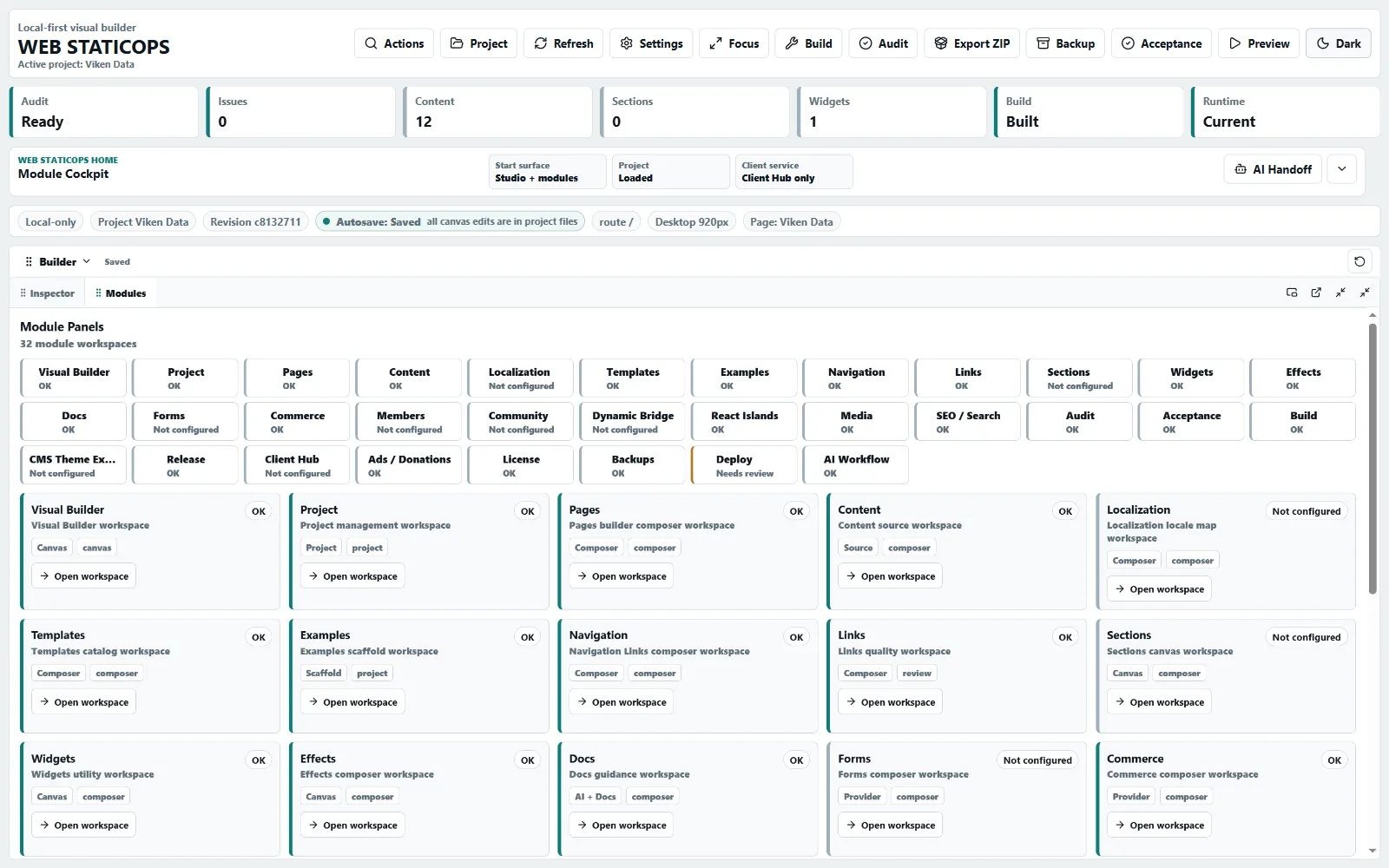Click the Client service Client Hub only box
Viewport: 1389px width, 868px height.
coord(793,172)
